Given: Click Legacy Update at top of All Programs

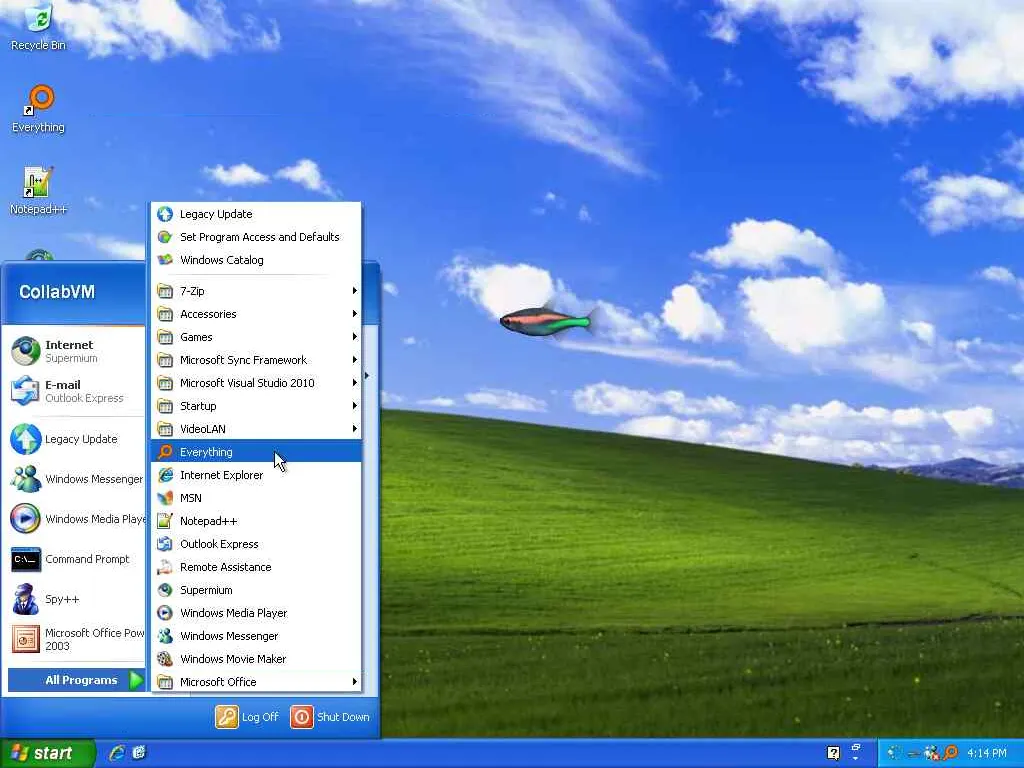Looking at the screenshot, I should tap(256, 214).
